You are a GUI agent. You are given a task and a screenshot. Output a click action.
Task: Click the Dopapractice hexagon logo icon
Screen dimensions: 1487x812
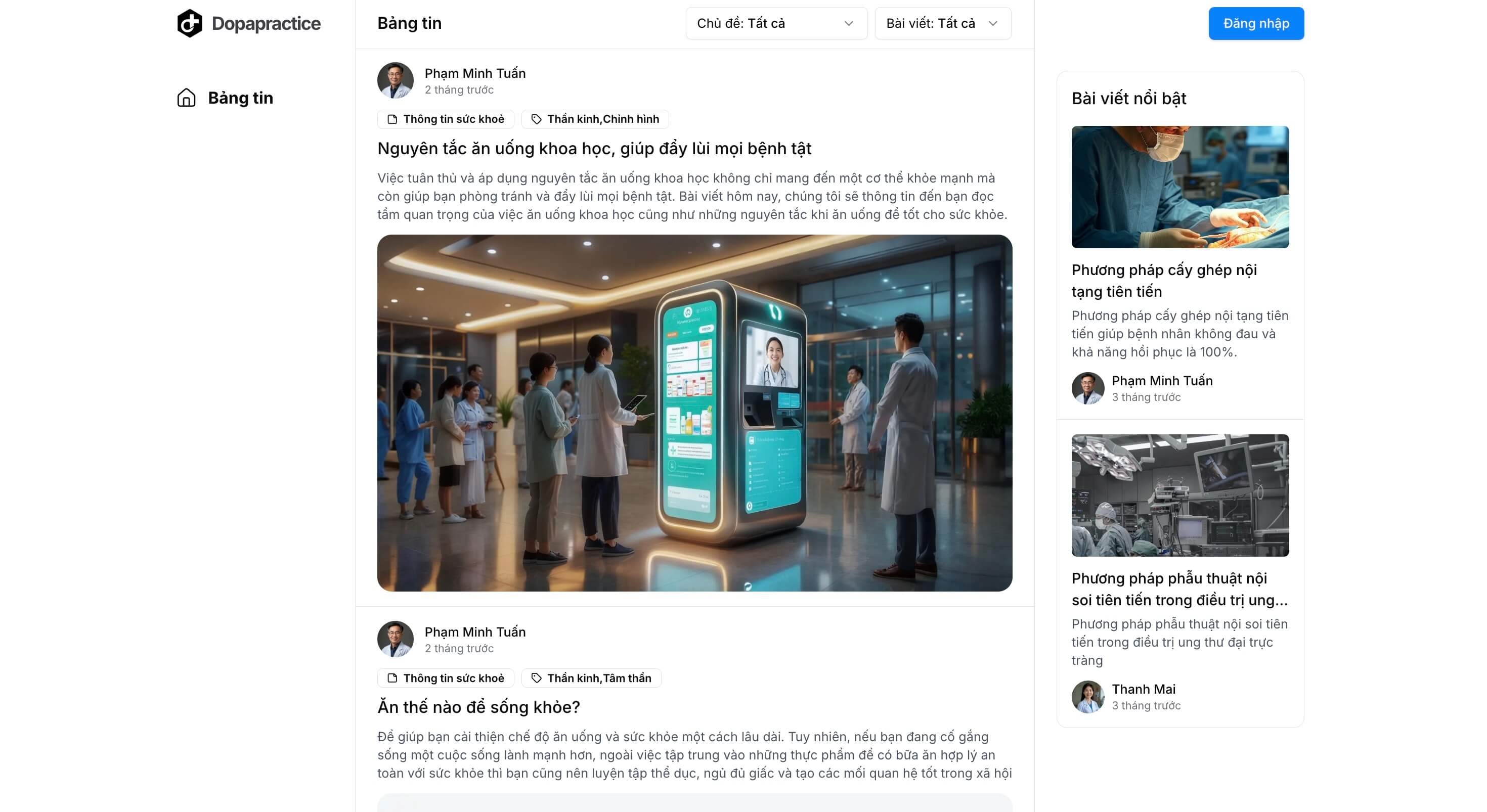189,23
